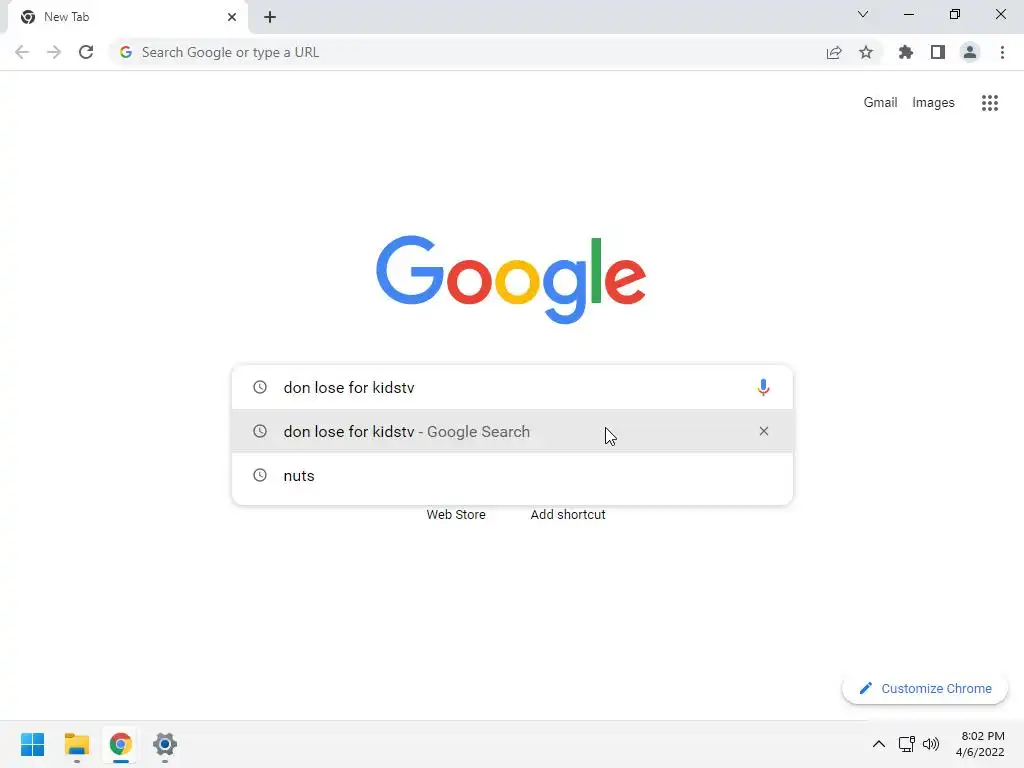Open the Extensions puzzle icon

[905, 52]
